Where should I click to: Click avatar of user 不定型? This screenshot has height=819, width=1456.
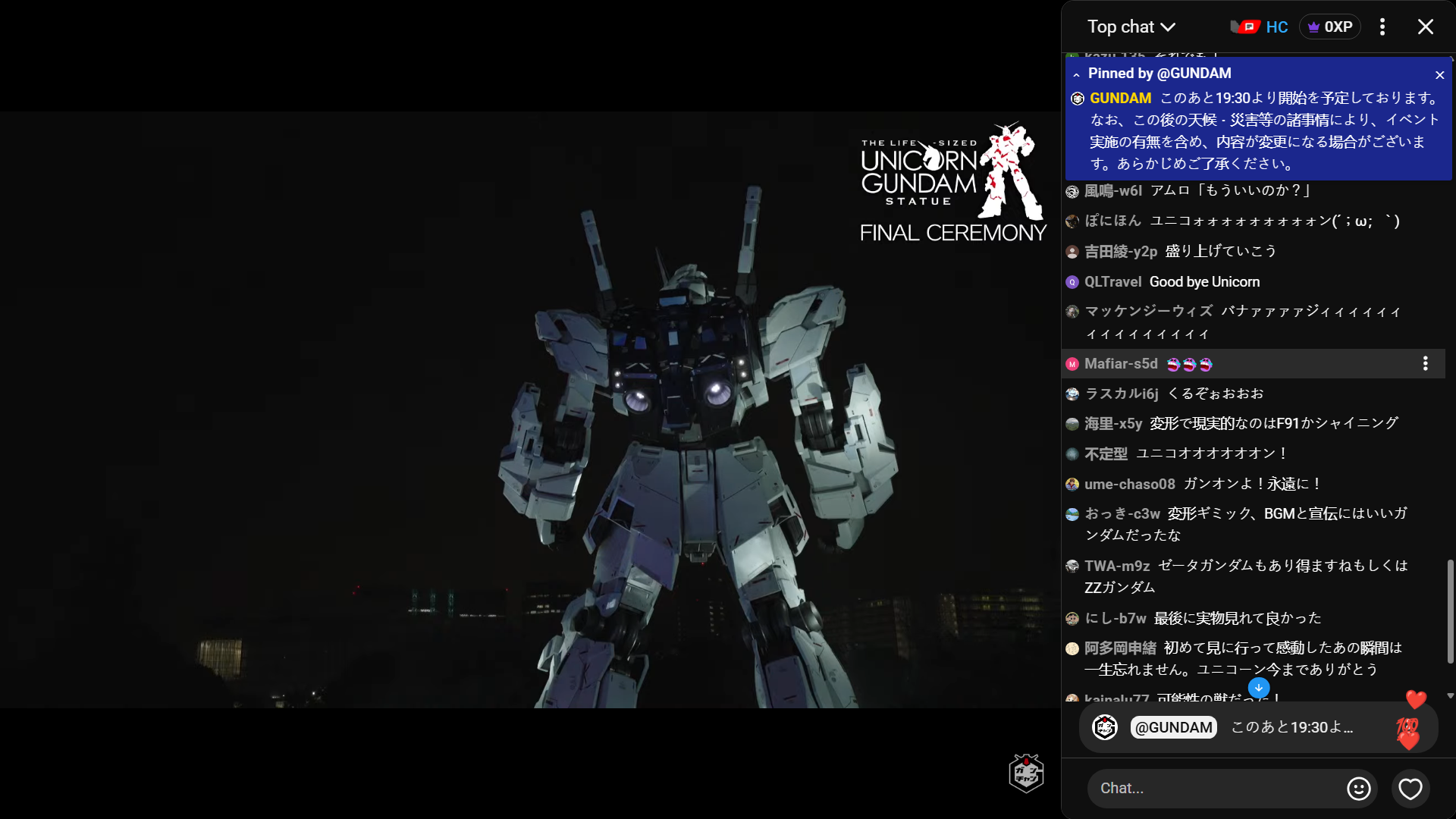point(1072,454)
